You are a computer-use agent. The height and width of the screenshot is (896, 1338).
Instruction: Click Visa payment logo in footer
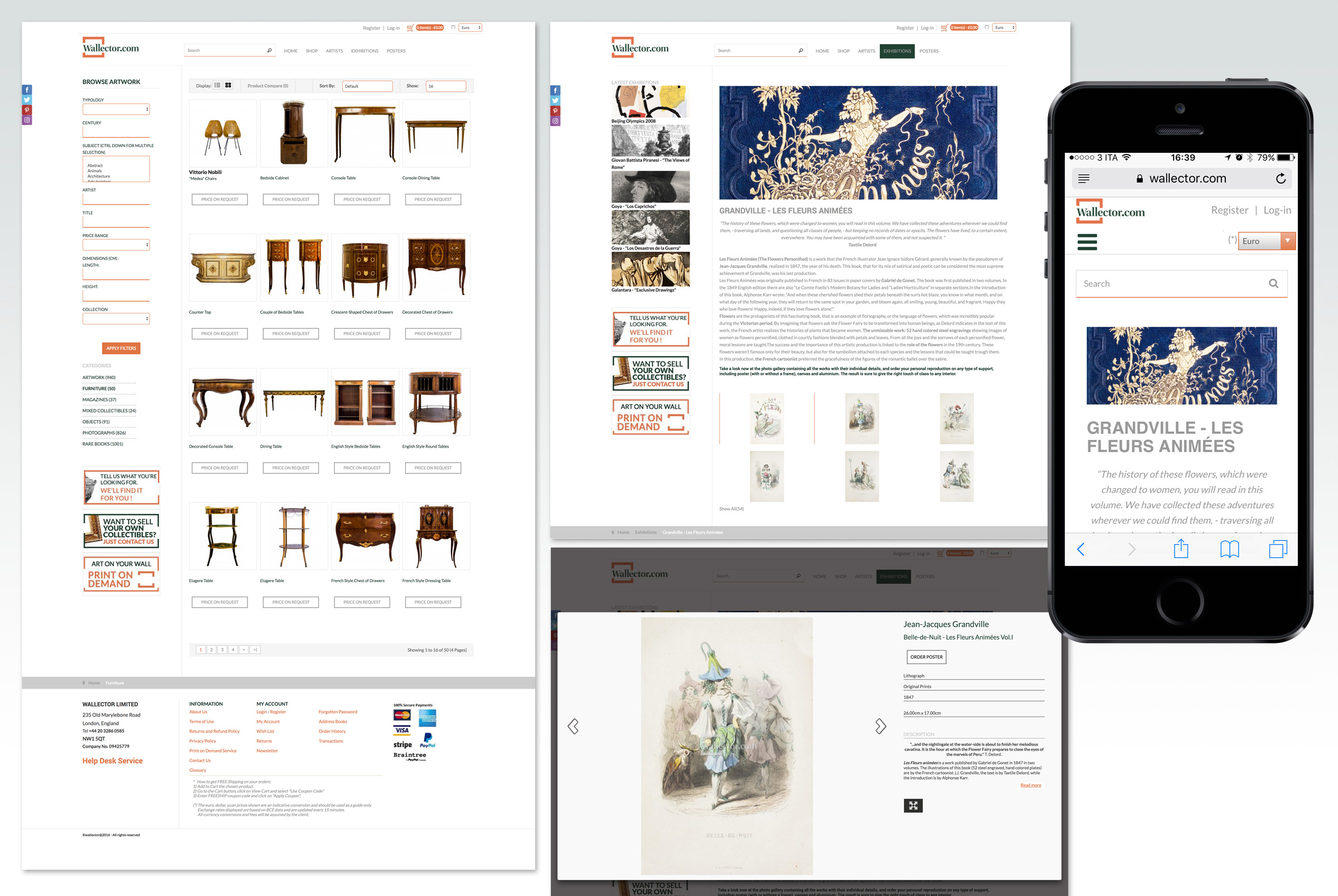pyautogui.click(x=401, y=730)
